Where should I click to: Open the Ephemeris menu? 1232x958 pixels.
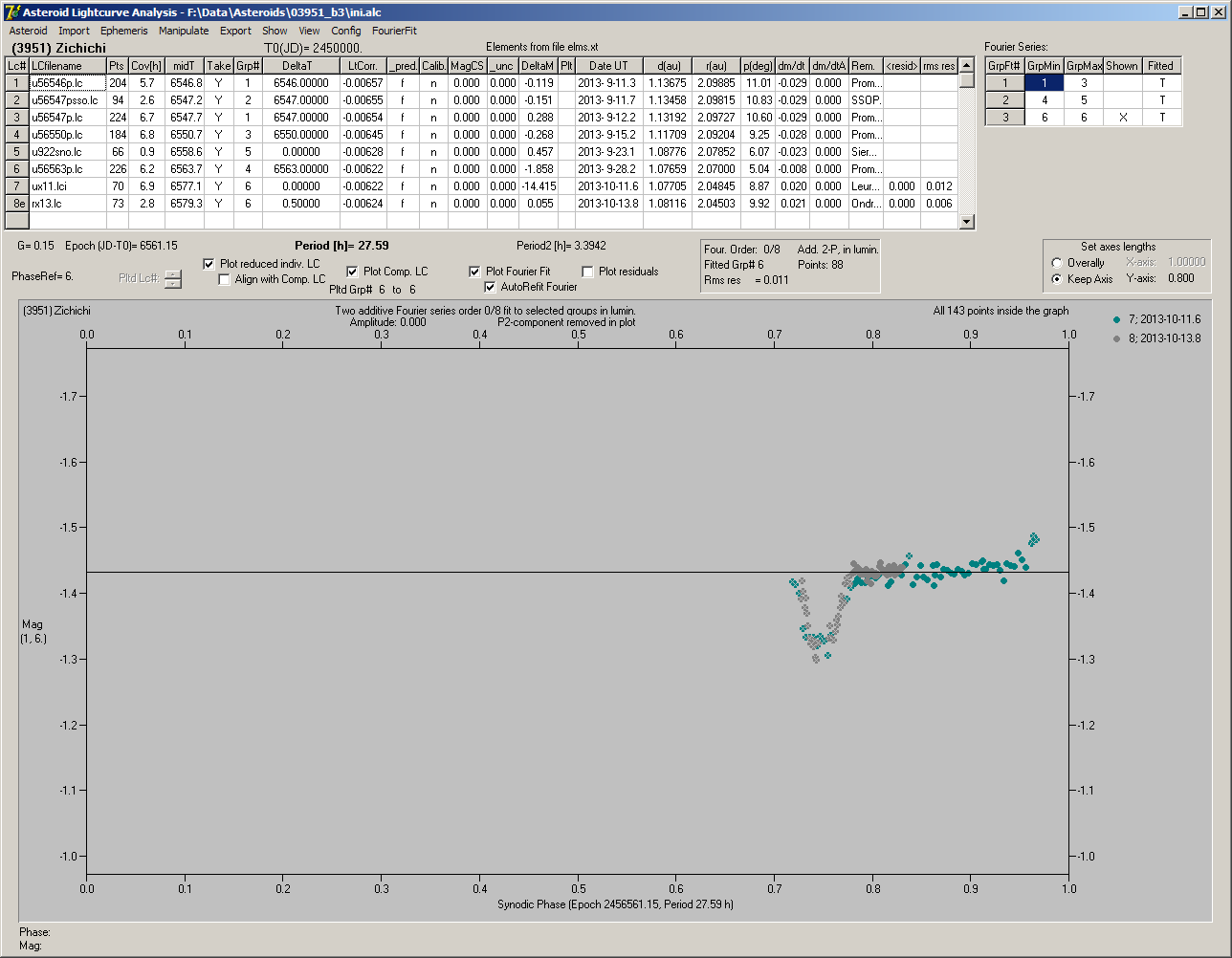(x=124, y=31)
